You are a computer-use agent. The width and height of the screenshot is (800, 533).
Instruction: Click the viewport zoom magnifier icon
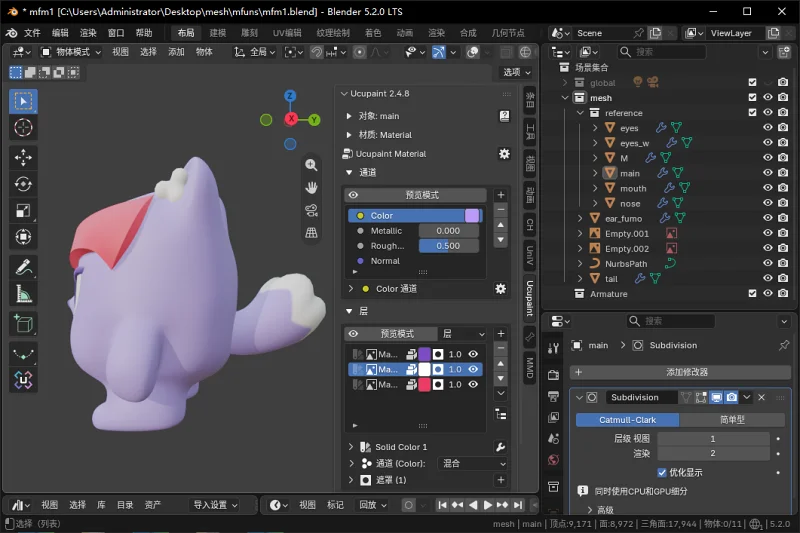311,165
